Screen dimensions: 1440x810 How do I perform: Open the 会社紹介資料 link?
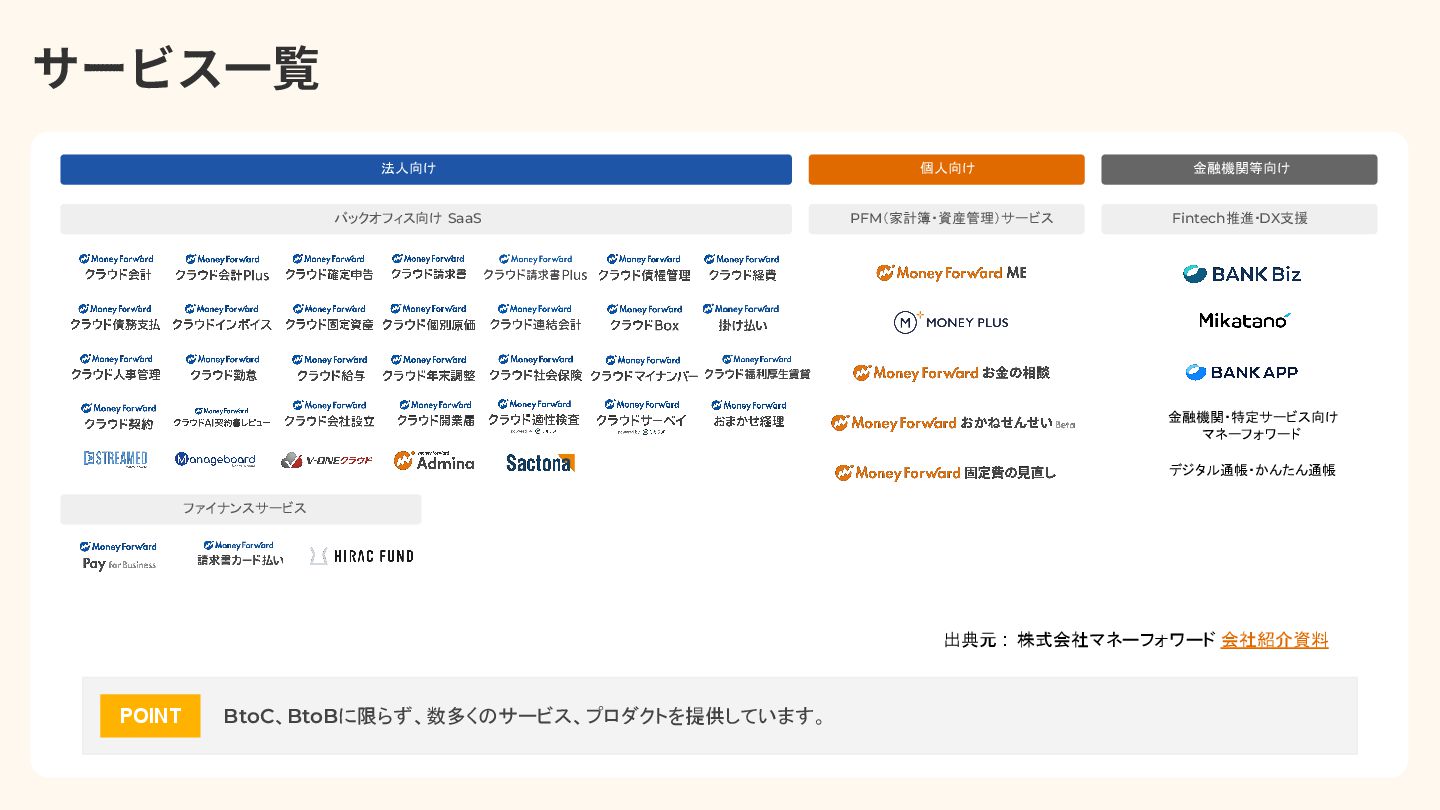pos(1275,640)
